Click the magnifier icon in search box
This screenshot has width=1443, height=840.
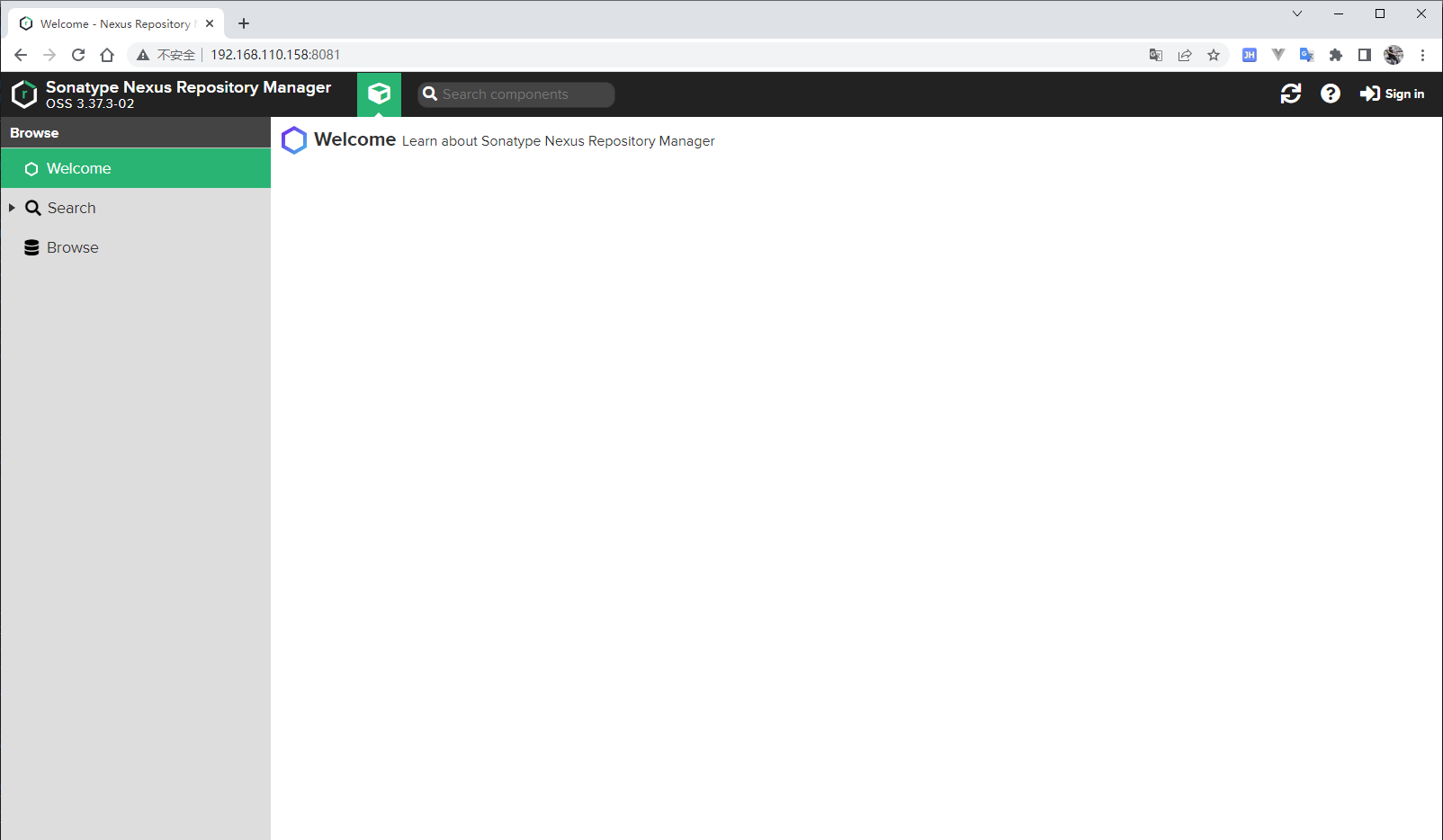pyautogui.click(x=430, y=94)
